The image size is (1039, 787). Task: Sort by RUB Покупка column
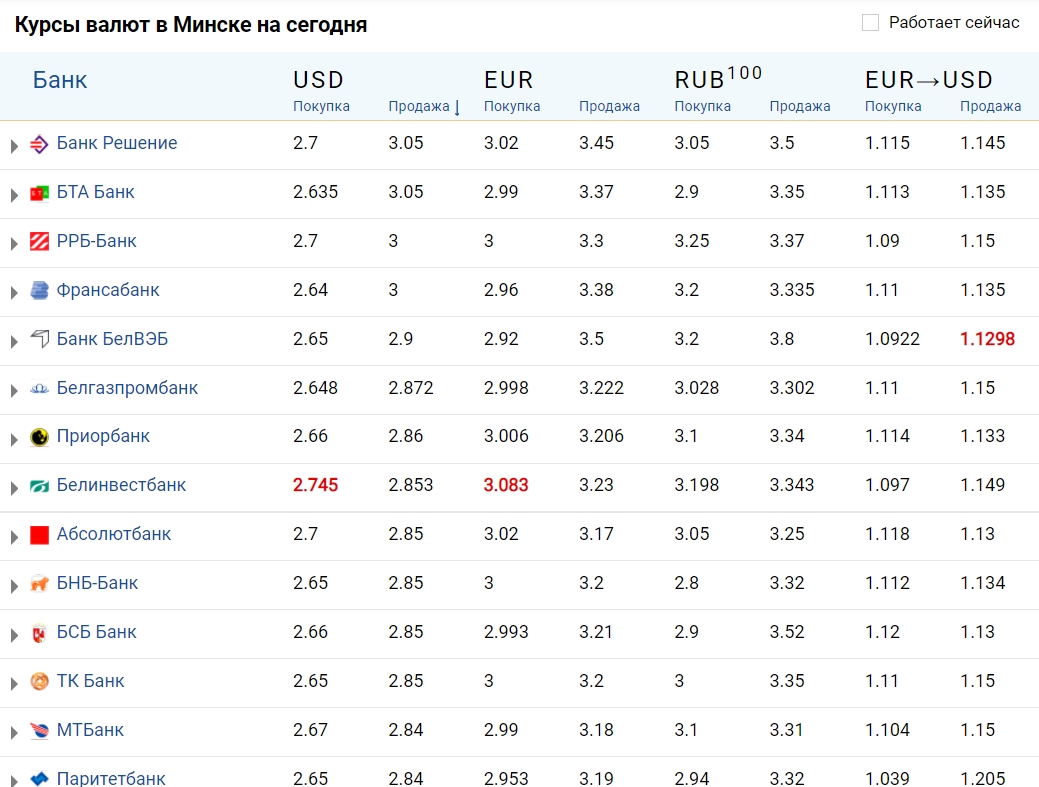[702, 107]
